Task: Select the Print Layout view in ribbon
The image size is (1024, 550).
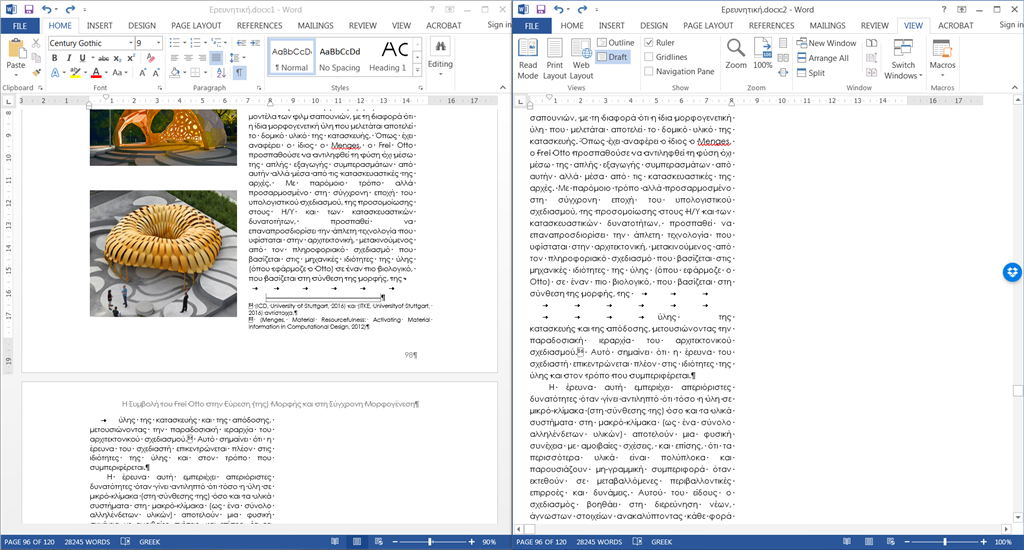Action: (554, 59)
